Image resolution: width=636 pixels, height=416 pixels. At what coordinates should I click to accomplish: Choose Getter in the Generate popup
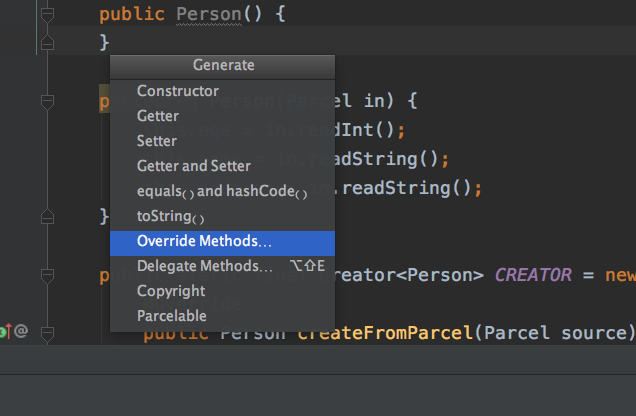pos(158,116)
